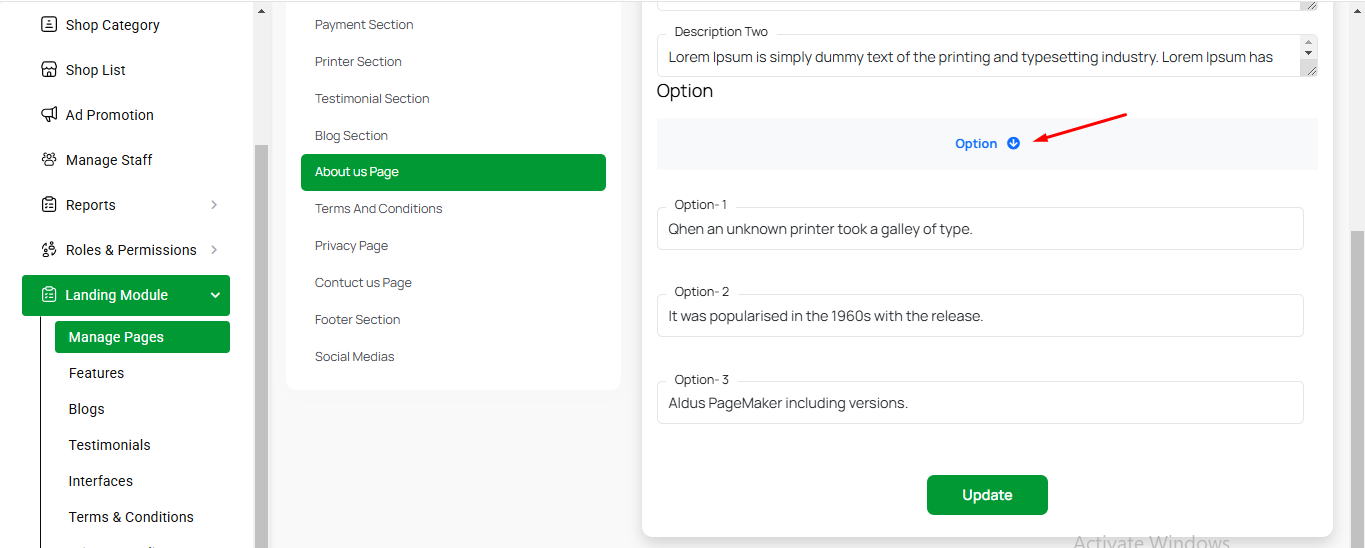1365x548 pixels.
Task: Select the Footer Section tab
Action: [357, 320]
